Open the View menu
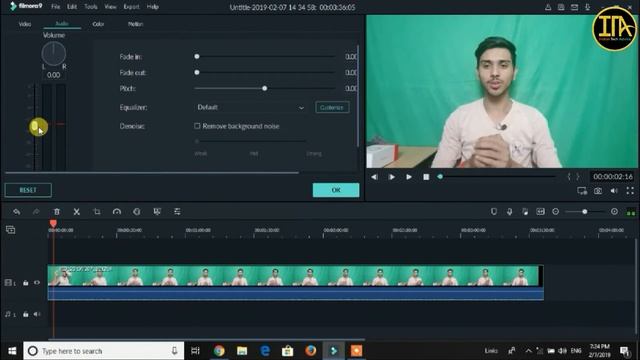640x360 pixels. [110, 7]
